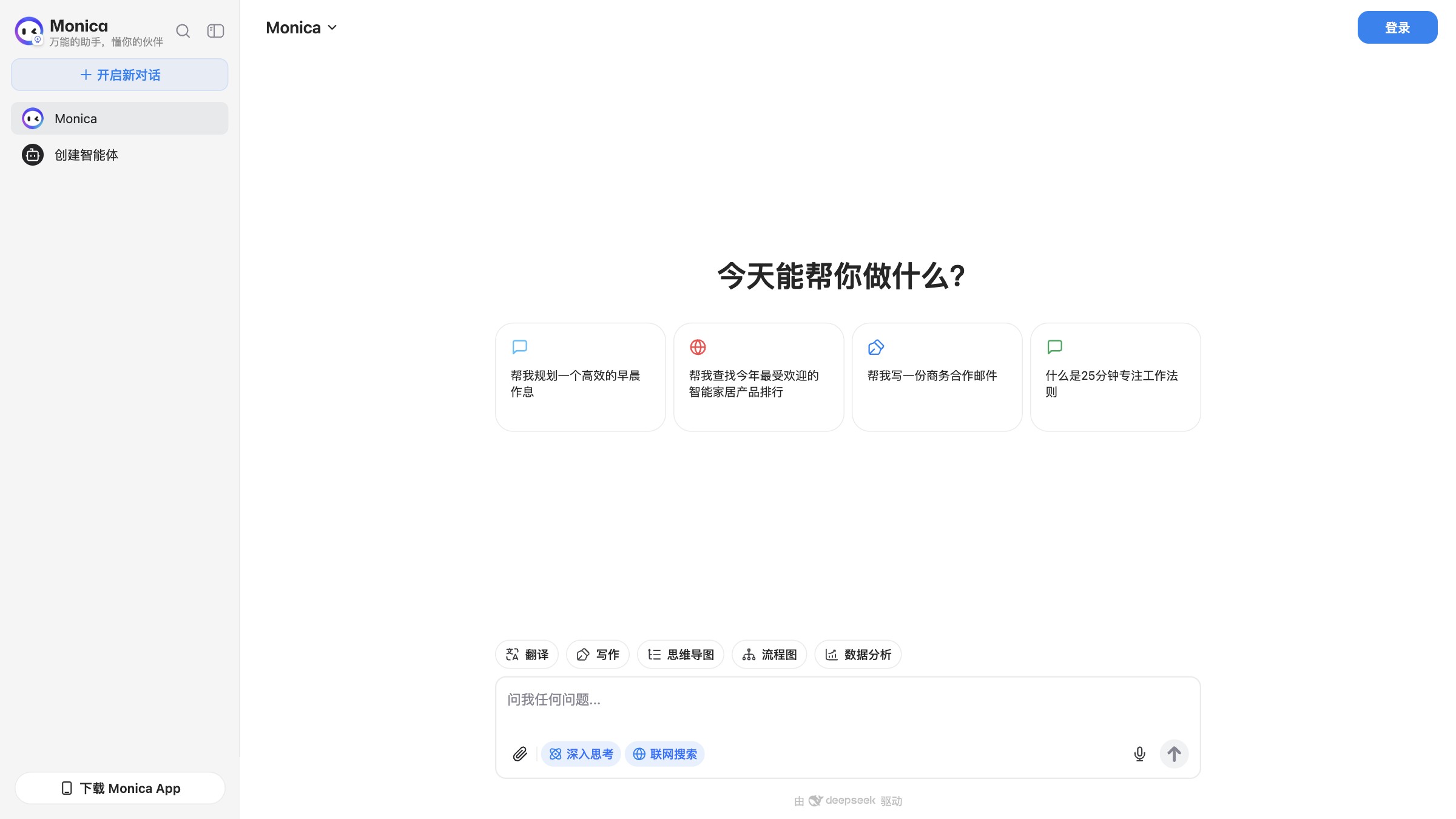This screenshot has width=1456, height=819.
Task: Click the 创建智能体 agent icon
Action: [32, 155]
